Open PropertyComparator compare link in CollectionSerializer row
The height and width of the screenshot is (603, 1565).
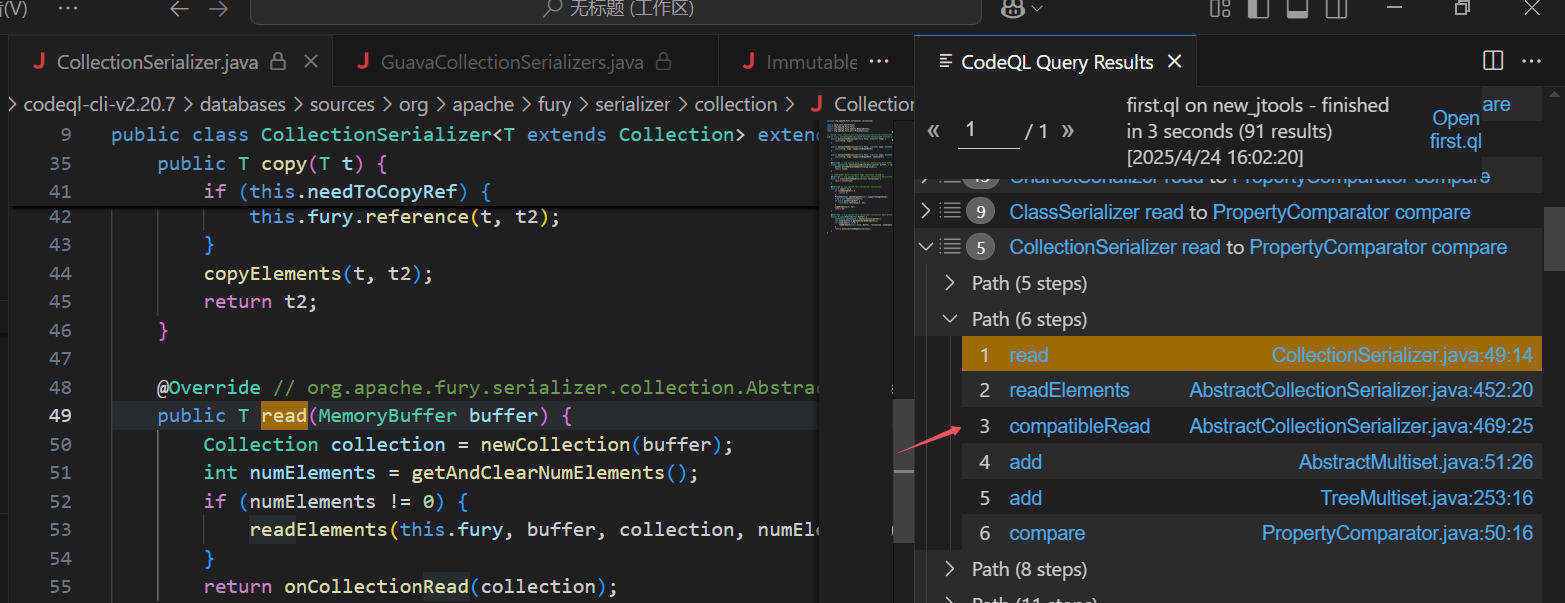[x=1378, y=247]
